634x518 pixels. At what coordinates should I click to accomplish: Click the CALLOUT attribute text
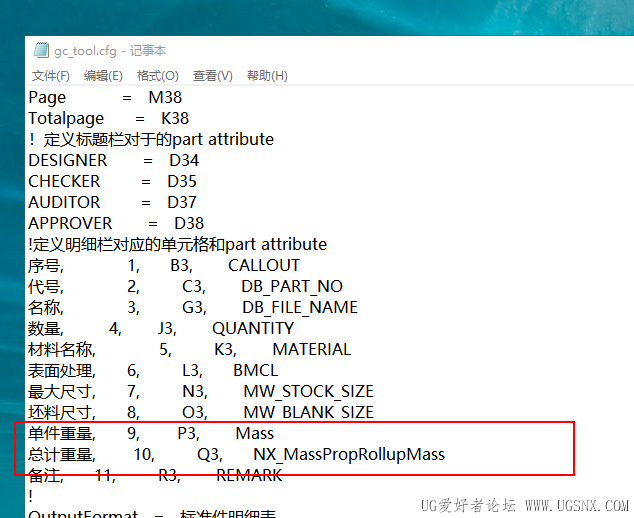264,266
